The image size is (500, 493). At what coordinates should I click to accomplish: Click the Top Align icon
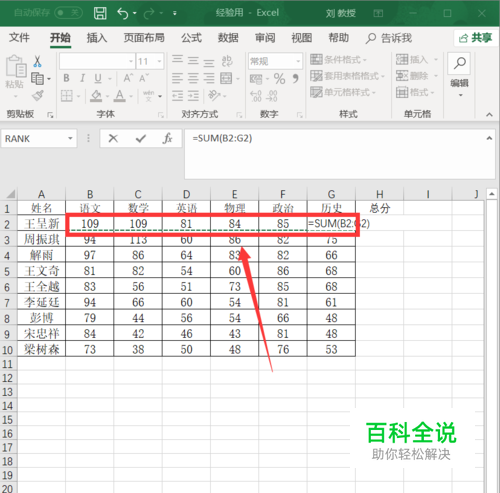[x=177, y=60]
